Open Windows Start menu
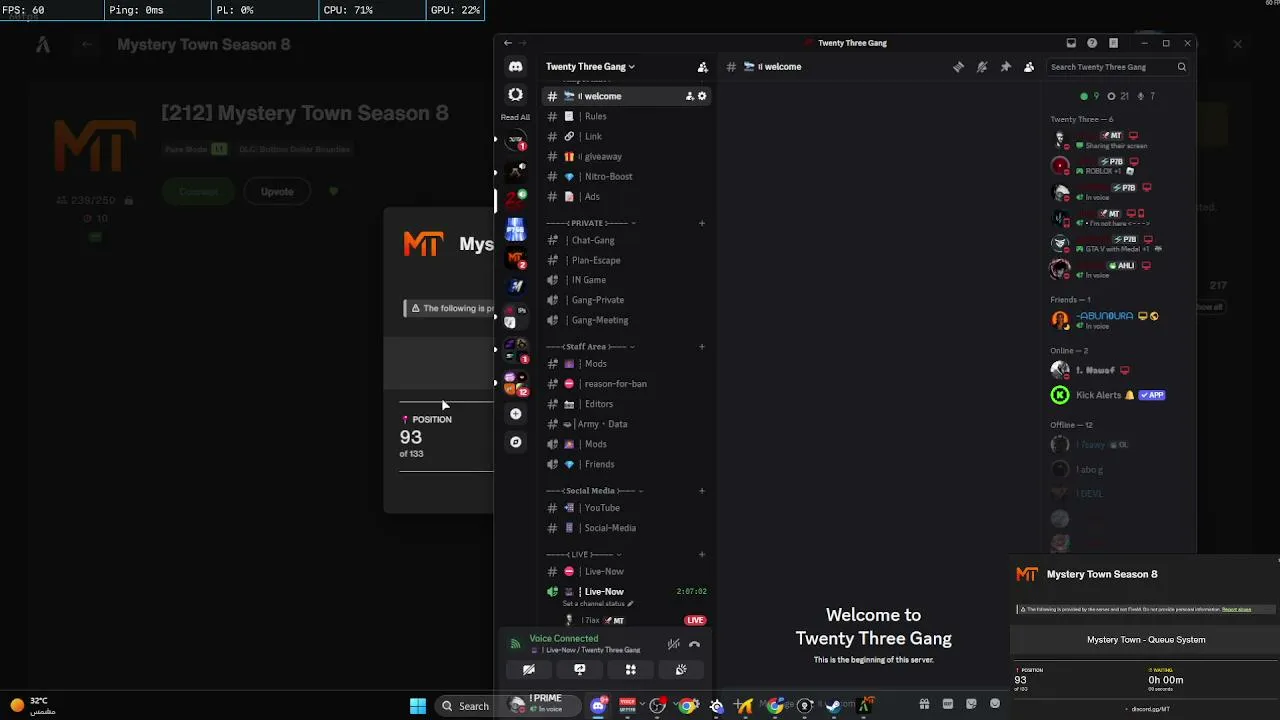This screenshot has width=1280, height=720. [418, 706]
